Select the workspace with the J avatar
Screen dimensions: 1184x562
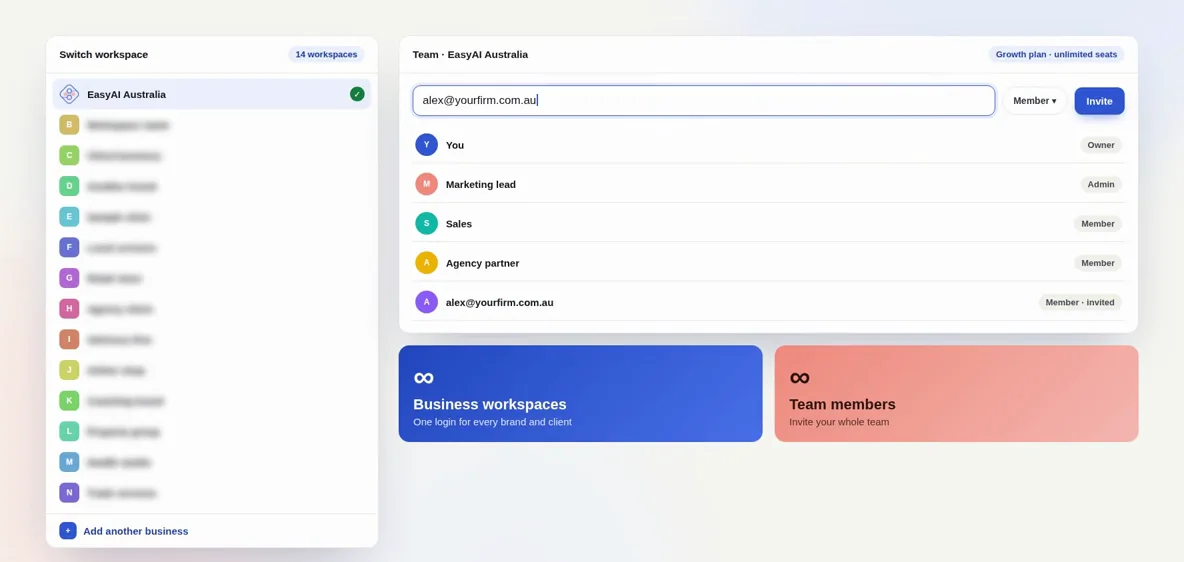click(211, 370)
